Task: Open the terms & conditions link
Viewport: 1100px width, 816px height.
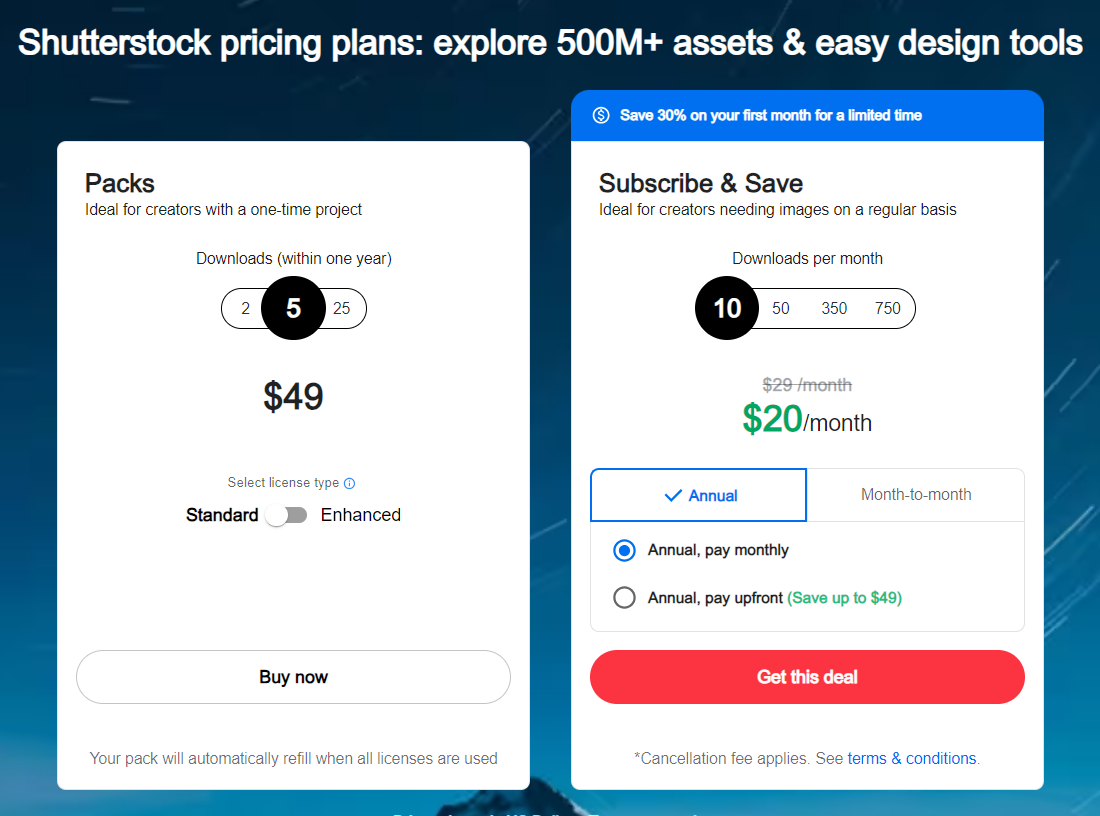Action: [x=912, y=758]
